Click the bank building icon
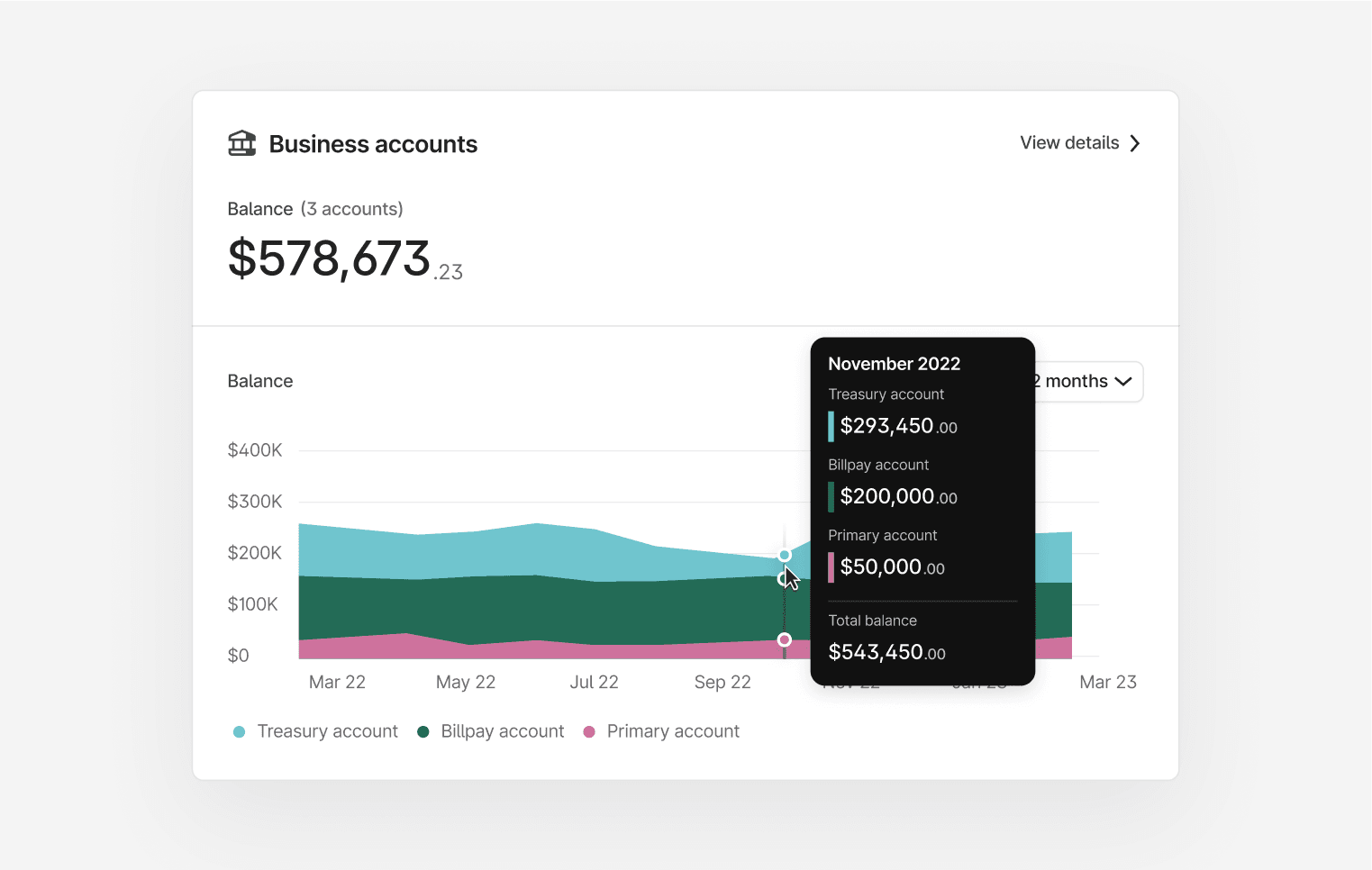This screenshot has width=1372, height=870. pyautogui.click(x=241, y=142)
